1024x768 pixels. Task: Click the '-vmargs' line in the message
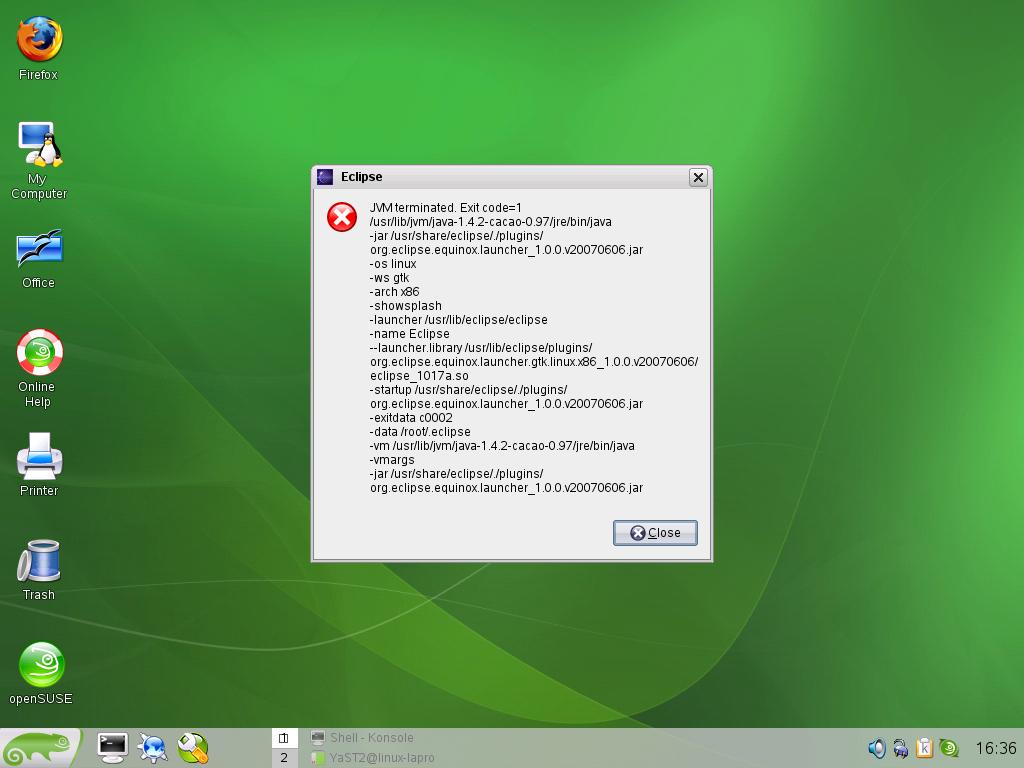[392, 460]
